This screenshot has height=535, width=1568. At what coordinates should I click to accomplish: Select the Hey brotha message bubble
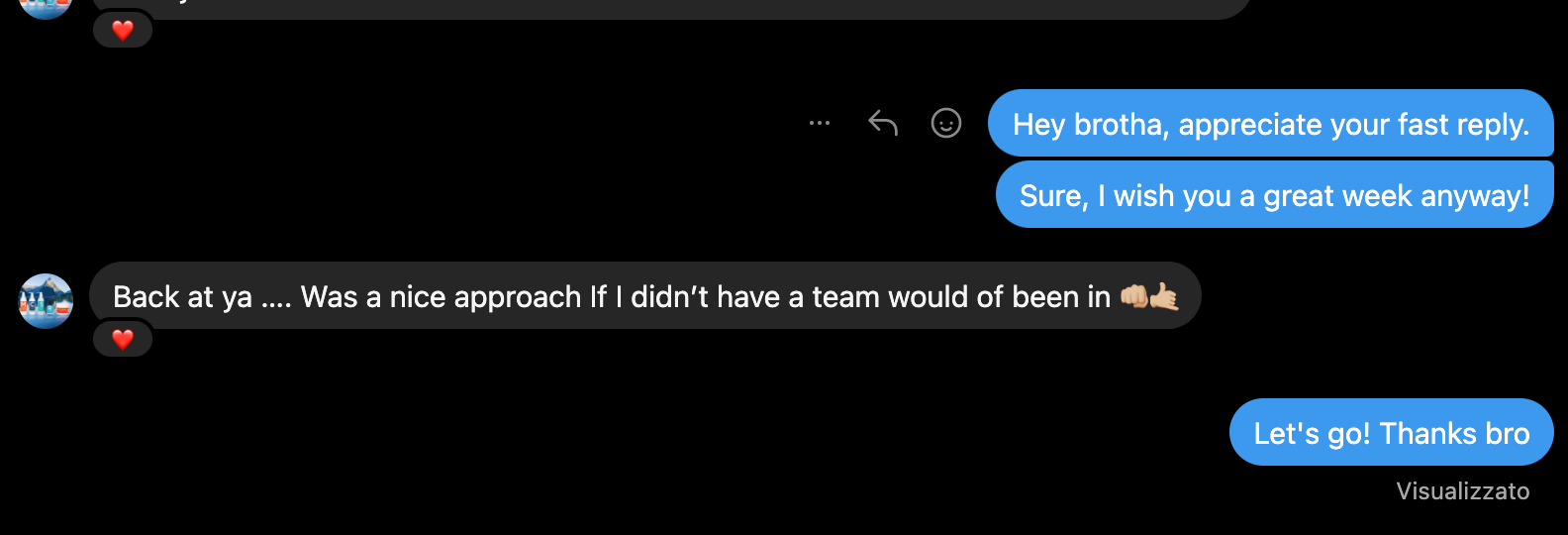tap(1270, 124)
